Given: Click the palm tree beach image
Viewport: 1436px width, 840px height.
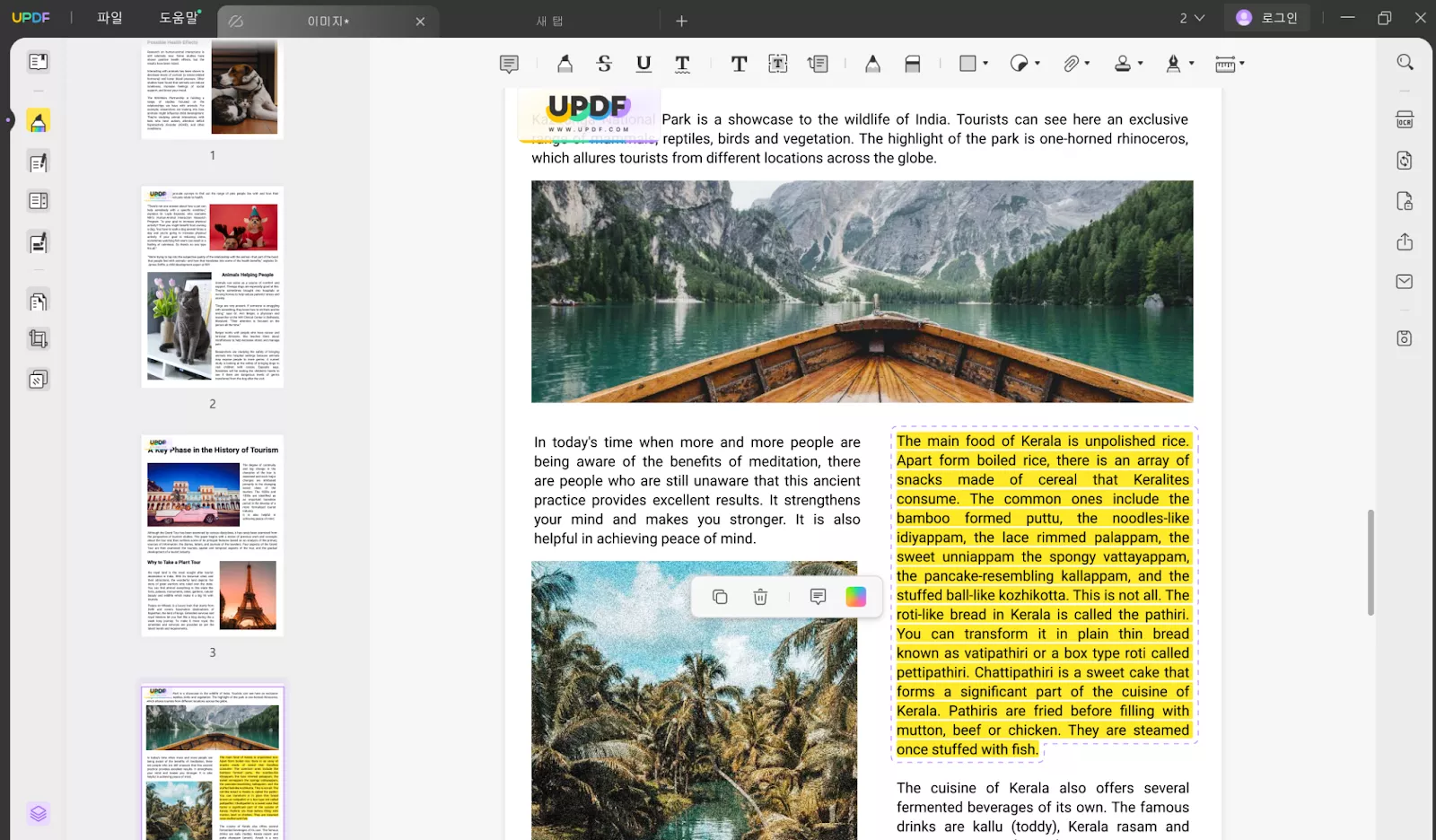Looking at the screenshot, I should [694, 700].
